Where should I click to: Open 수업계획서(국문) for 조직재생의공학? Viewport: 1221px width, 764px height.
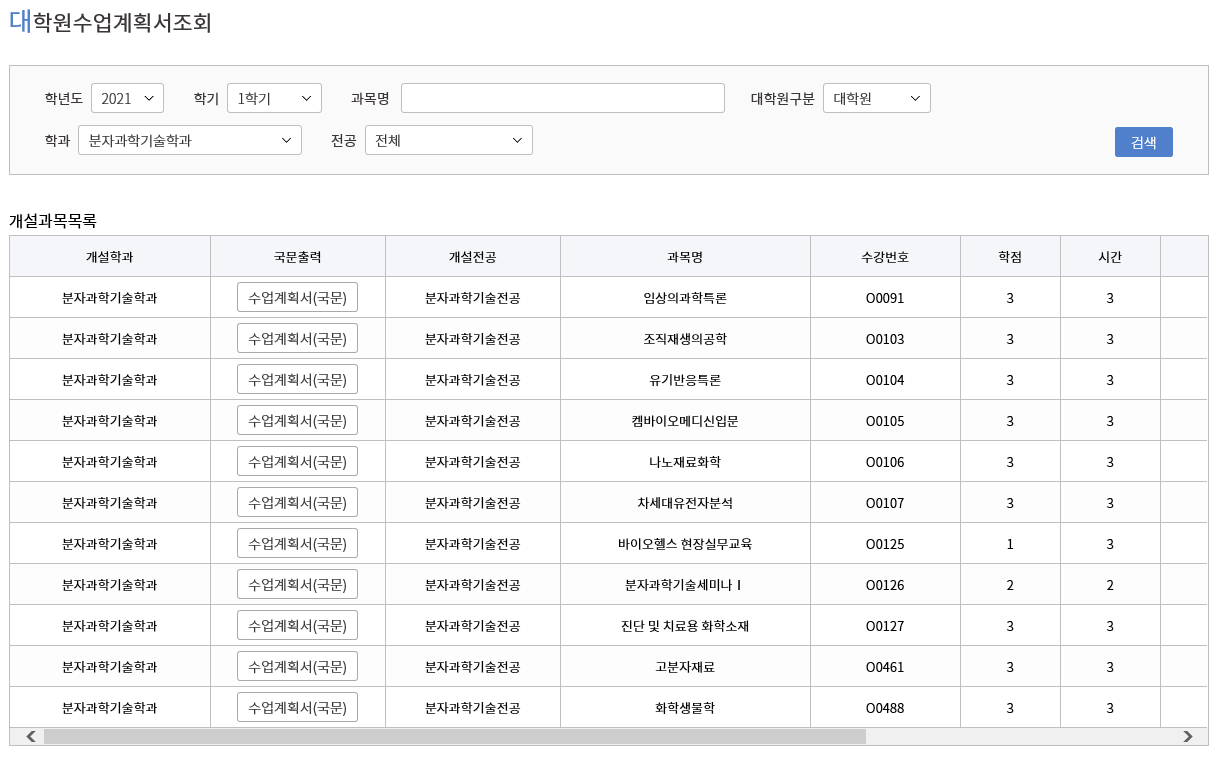click(x=297, y=339)
